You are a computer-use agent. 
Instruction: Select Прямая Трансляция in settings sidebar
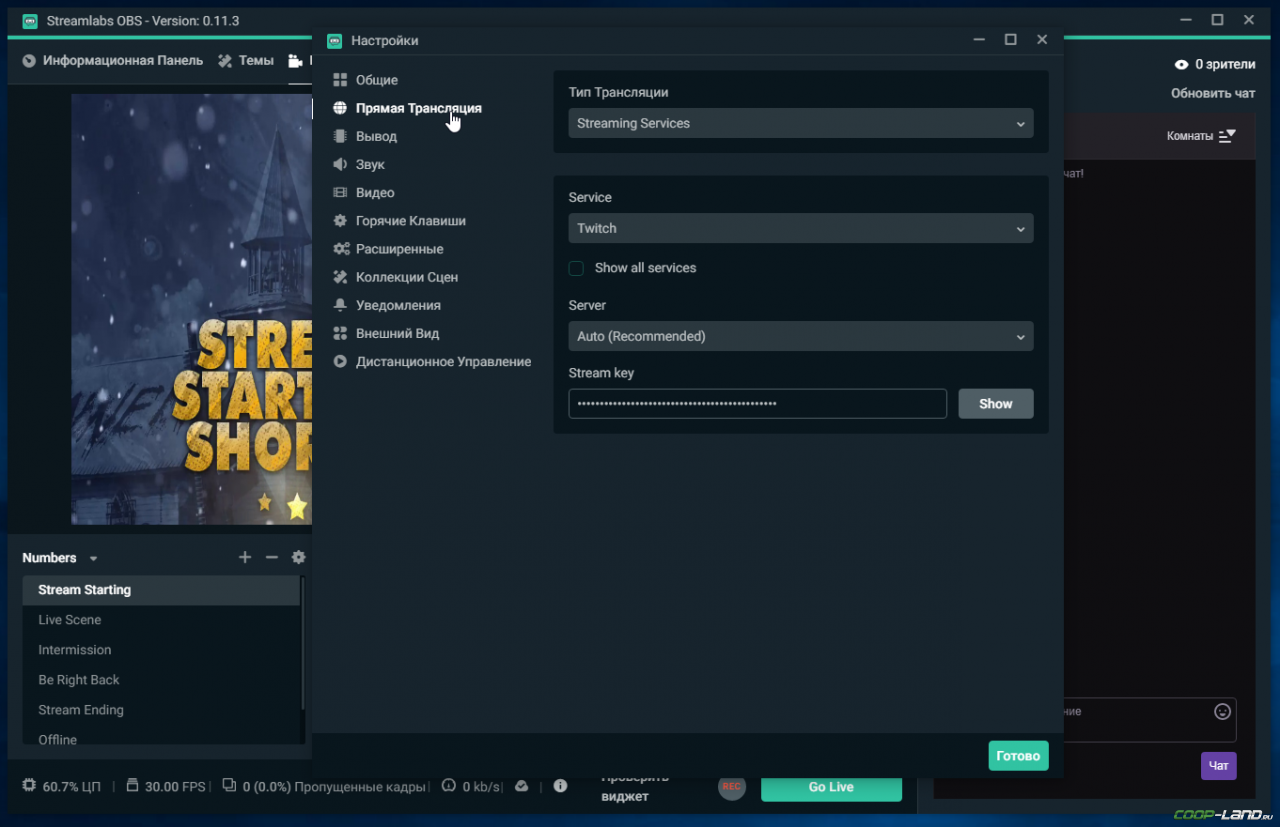(x=418, y=108)
